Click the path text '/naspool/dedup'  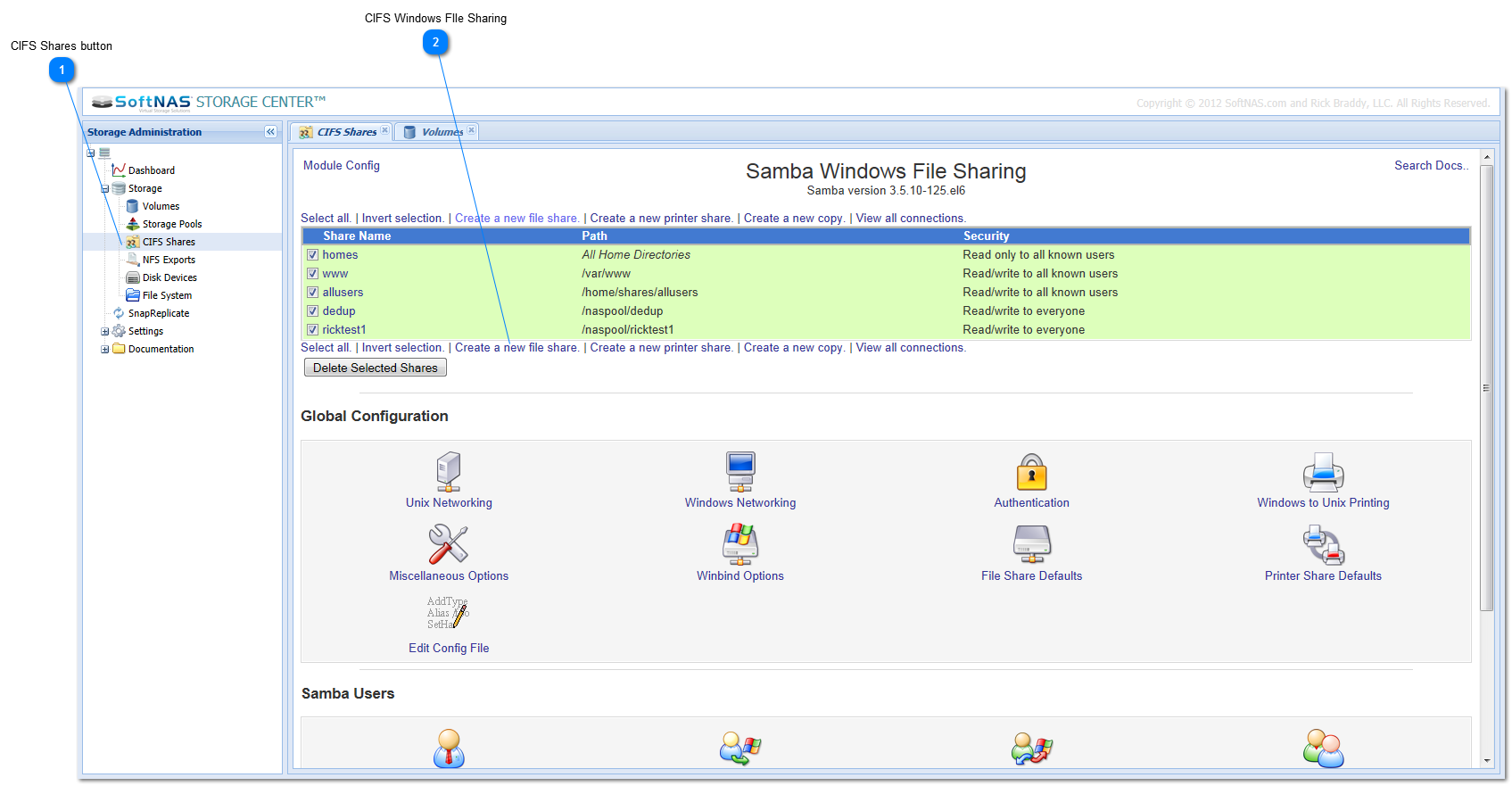pyautogui.click(x=623, y=311)
